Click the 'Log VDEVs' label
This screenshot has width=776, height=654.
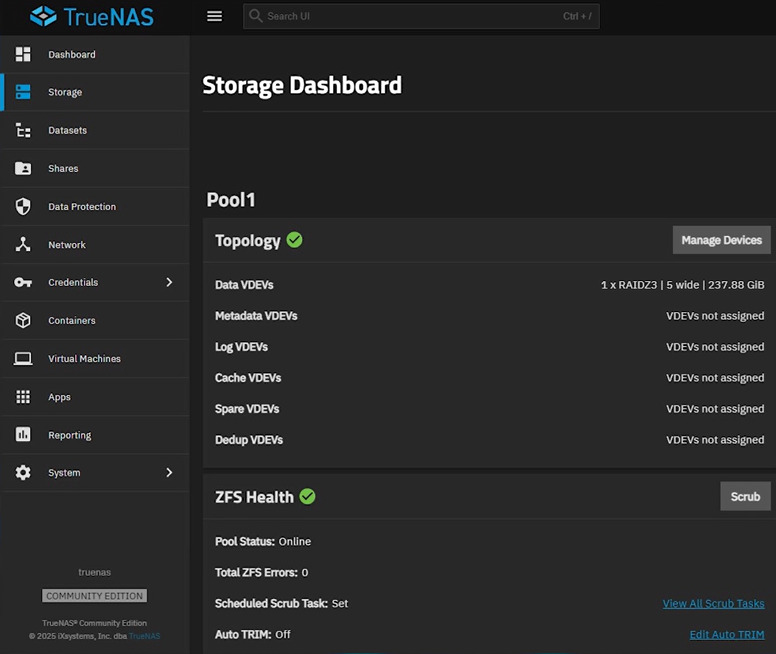[241, 347]
